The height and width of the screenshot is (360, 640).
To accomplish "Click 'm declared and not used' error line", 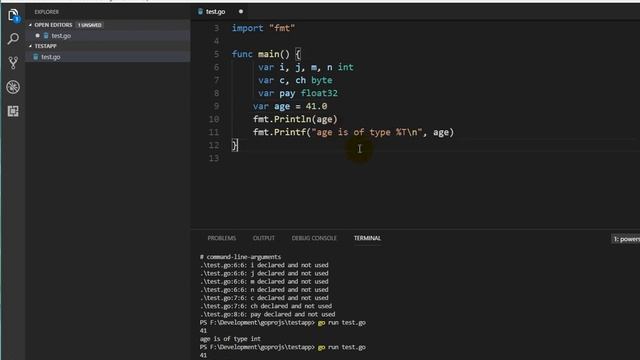I will point(264,281).
